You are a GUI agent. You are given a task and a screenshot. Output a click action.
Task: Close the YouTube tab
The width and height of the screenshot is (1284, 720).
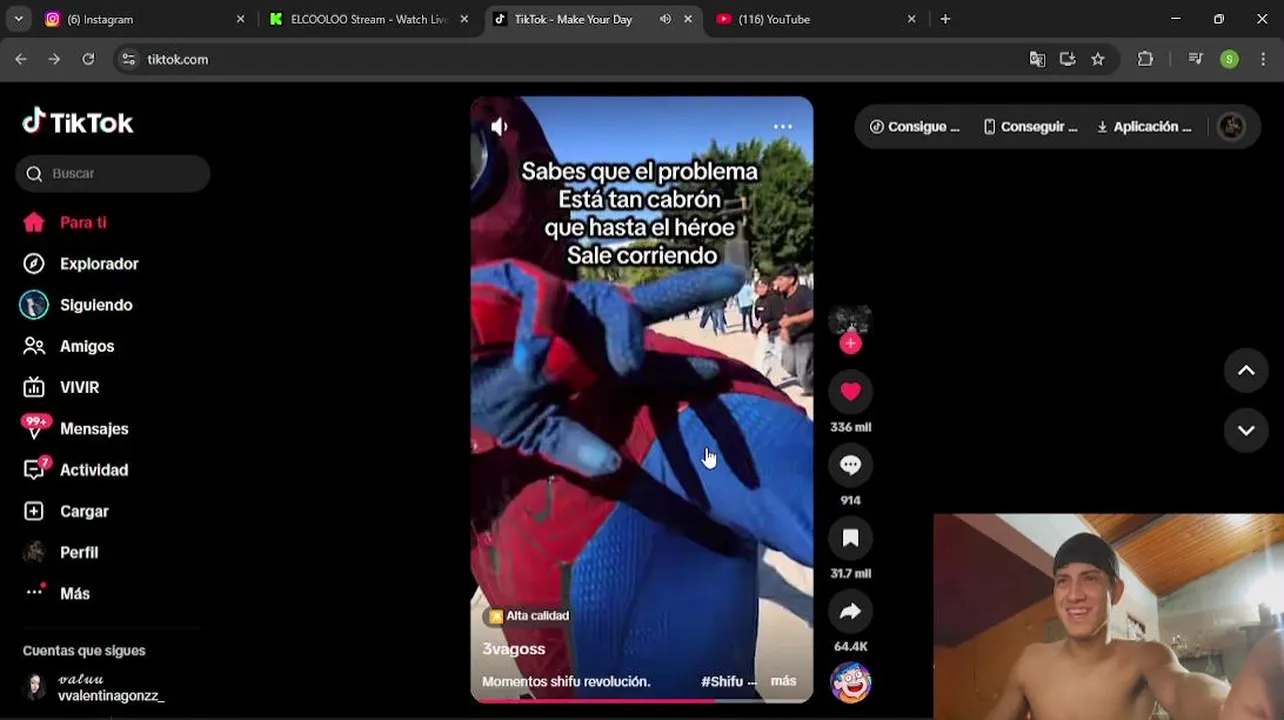point(911,19)
